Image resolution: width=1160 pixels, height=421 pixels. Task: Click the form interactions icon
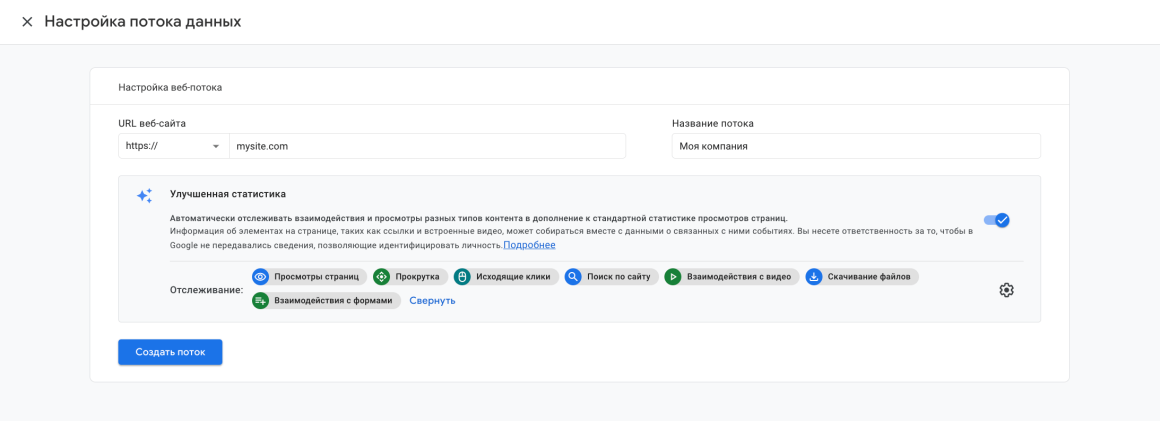tap(261, 300)
